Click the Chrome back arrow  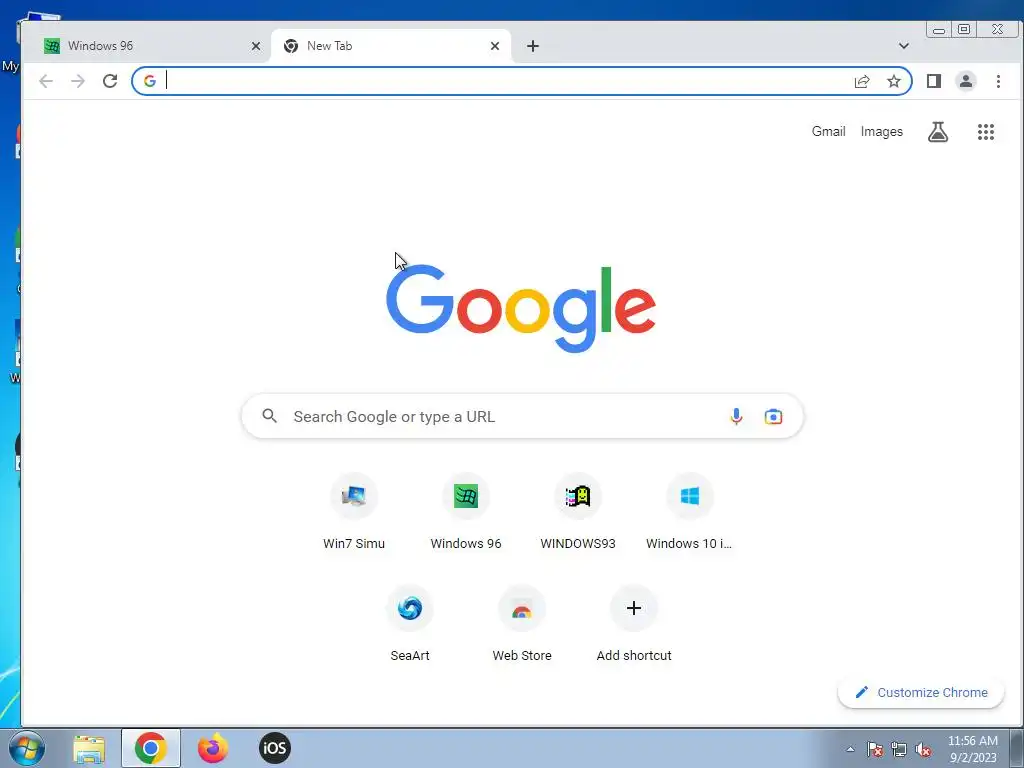click(46, 81)
